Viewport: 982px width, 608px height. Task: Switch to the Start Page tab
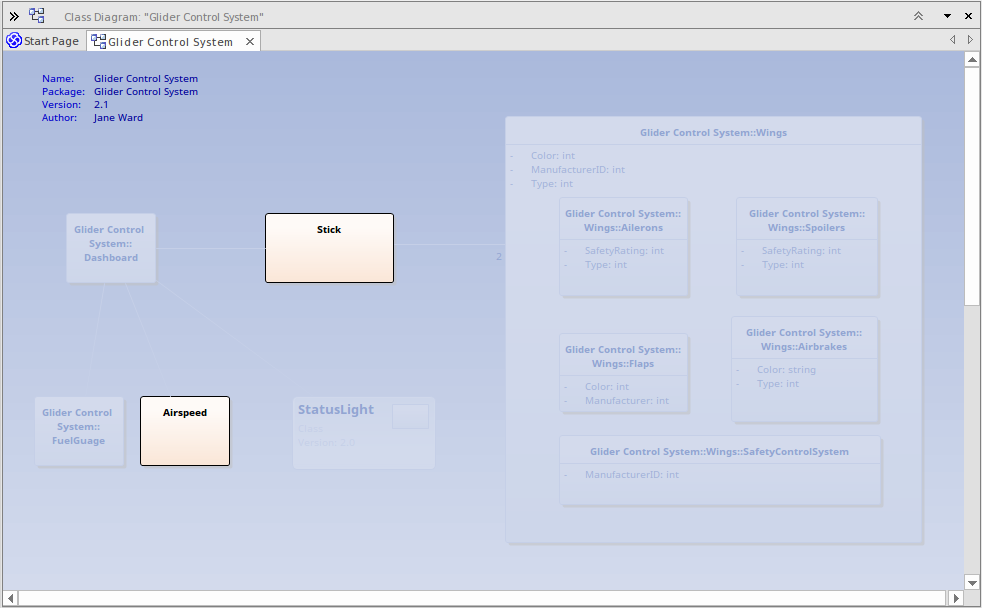tap(45, 41)
